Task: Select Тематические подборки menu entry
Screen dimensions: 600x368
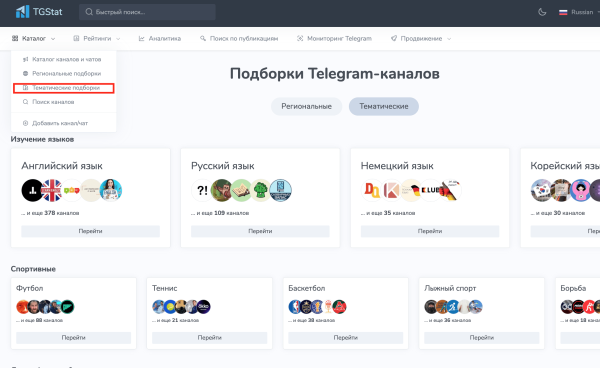Action: (64, 88)
